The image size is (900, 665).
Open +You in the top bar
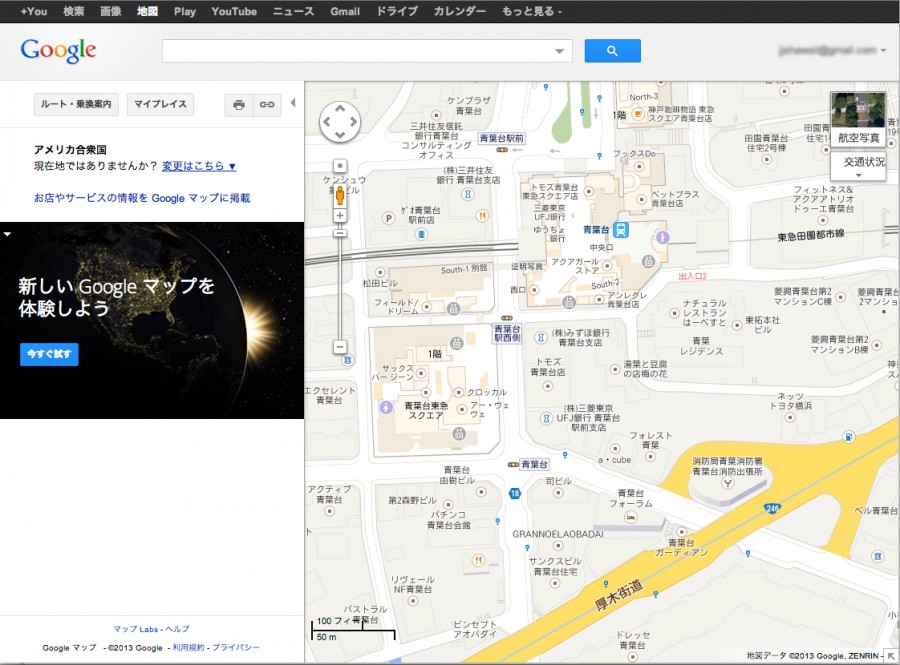[x=33, y=11]
